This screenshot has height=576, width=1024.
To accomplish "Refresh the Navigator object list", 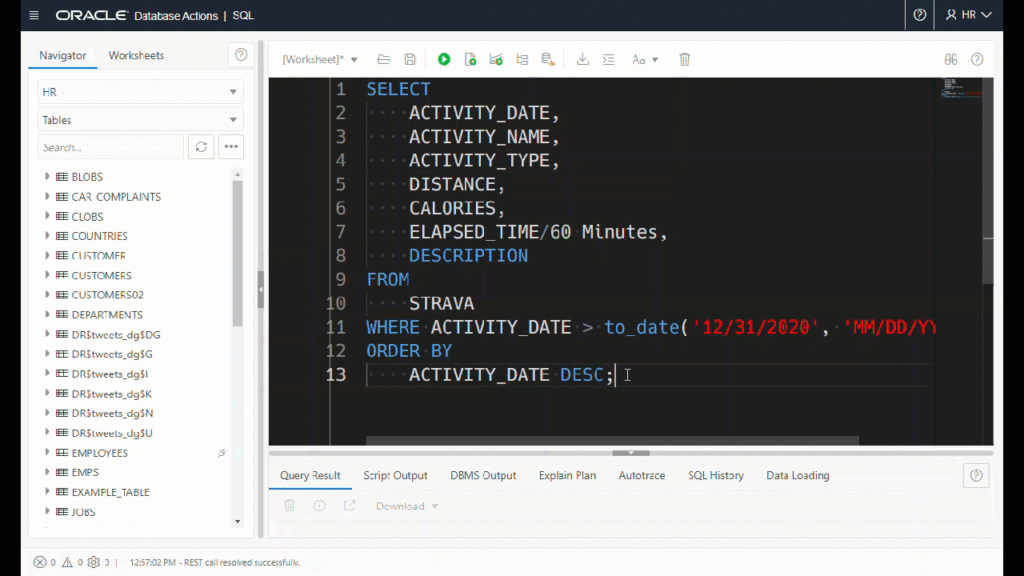I will coord(201,147).
